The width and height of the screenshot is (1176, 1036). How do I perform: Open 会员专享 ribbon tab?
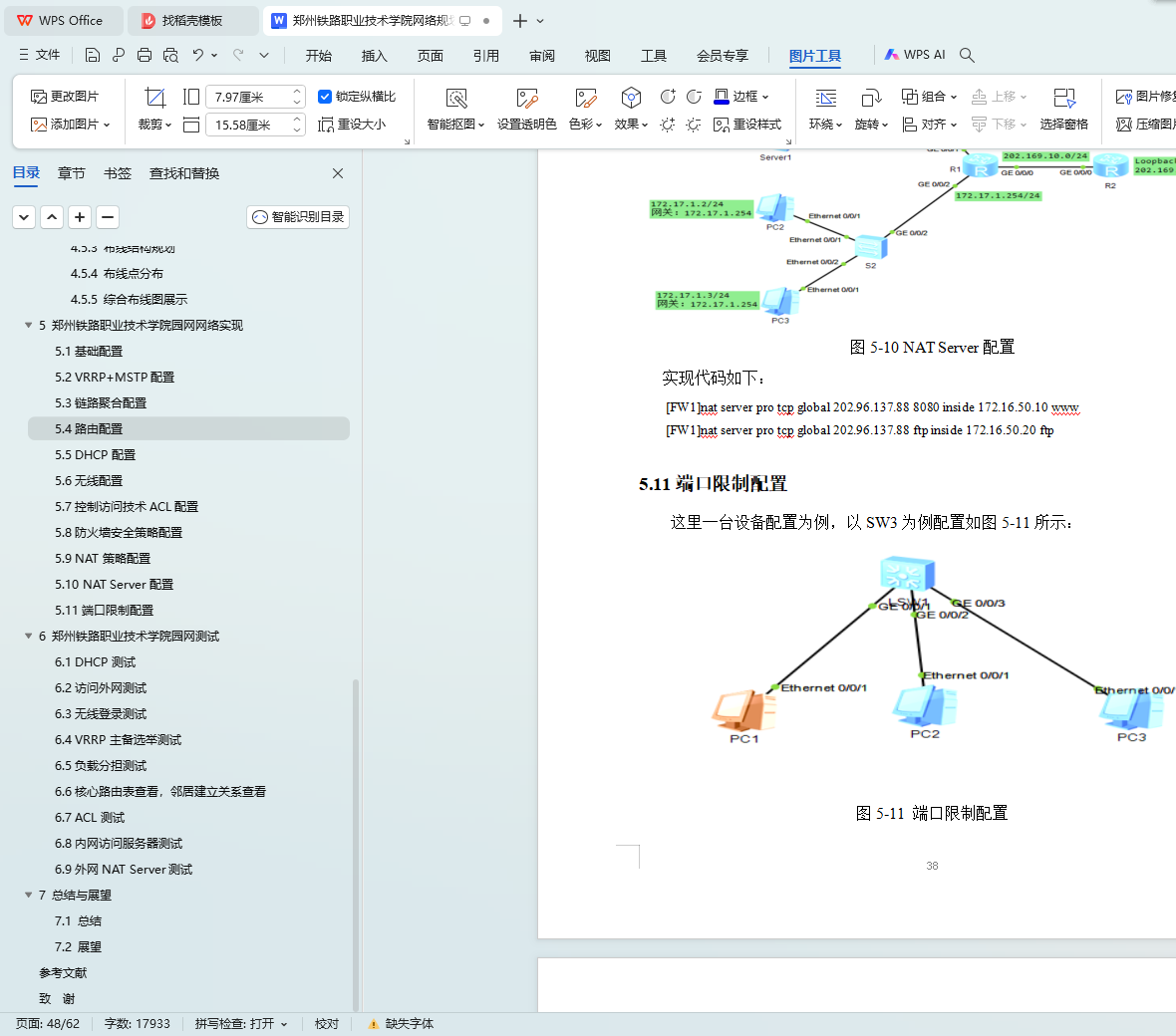(x=723, y=56)
